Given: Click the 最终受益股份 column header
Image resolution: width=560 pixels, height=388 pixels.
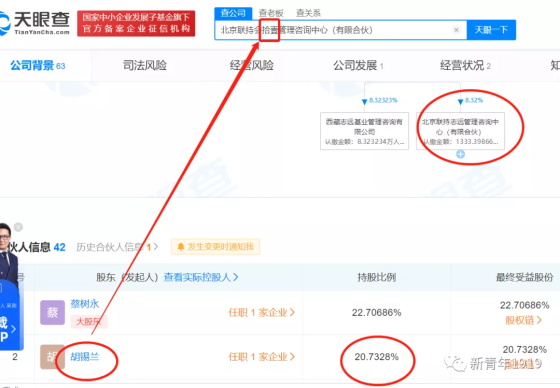Looking at the screenshot, I should pyautogui.click(x=525, y=277).
